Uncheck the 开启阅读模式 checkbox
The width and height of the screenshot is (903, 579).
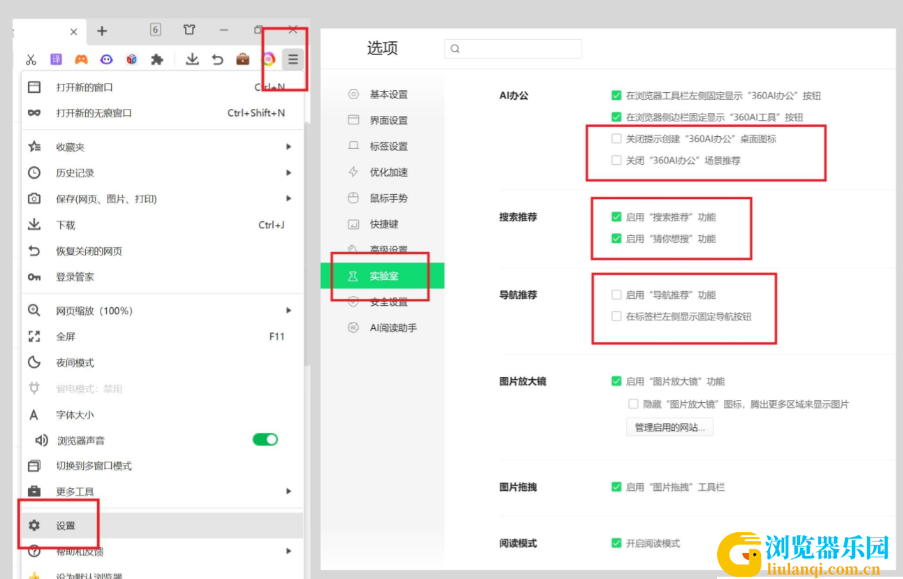pos(616,543)
